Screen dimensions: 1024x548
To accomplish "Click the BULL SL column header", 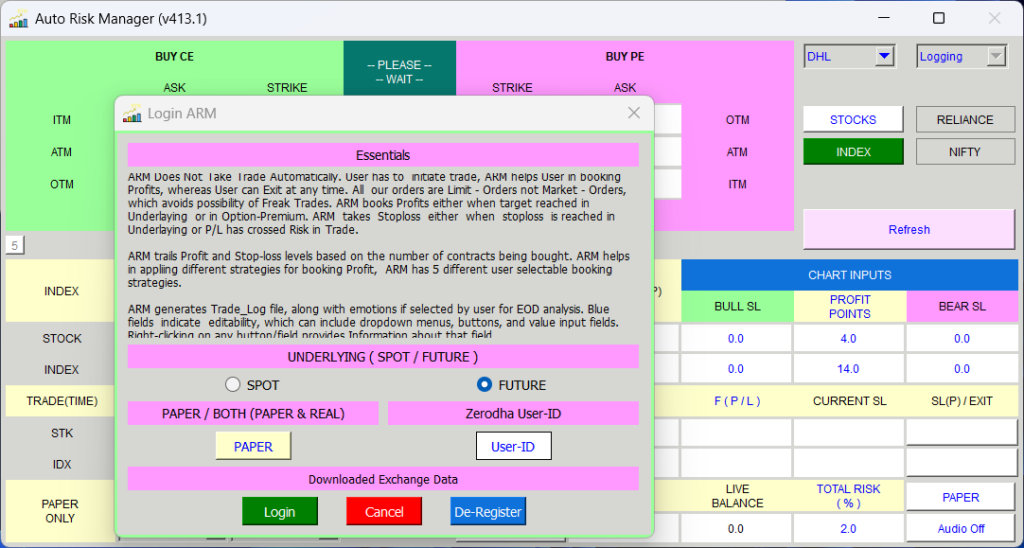I will (737, 306).
